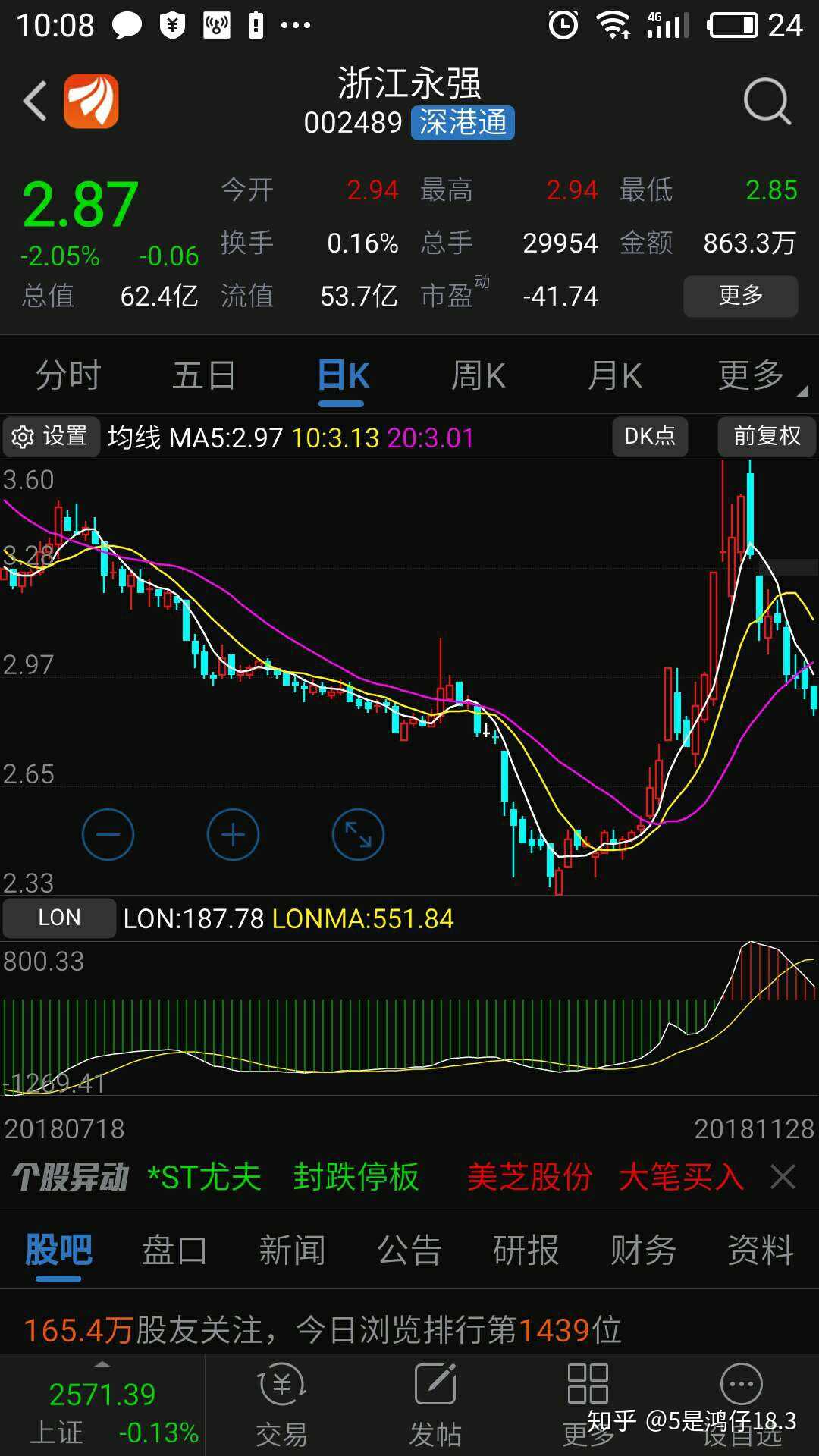Tap the stock code 002489
819x1456 pixels.
pos(353,123)
